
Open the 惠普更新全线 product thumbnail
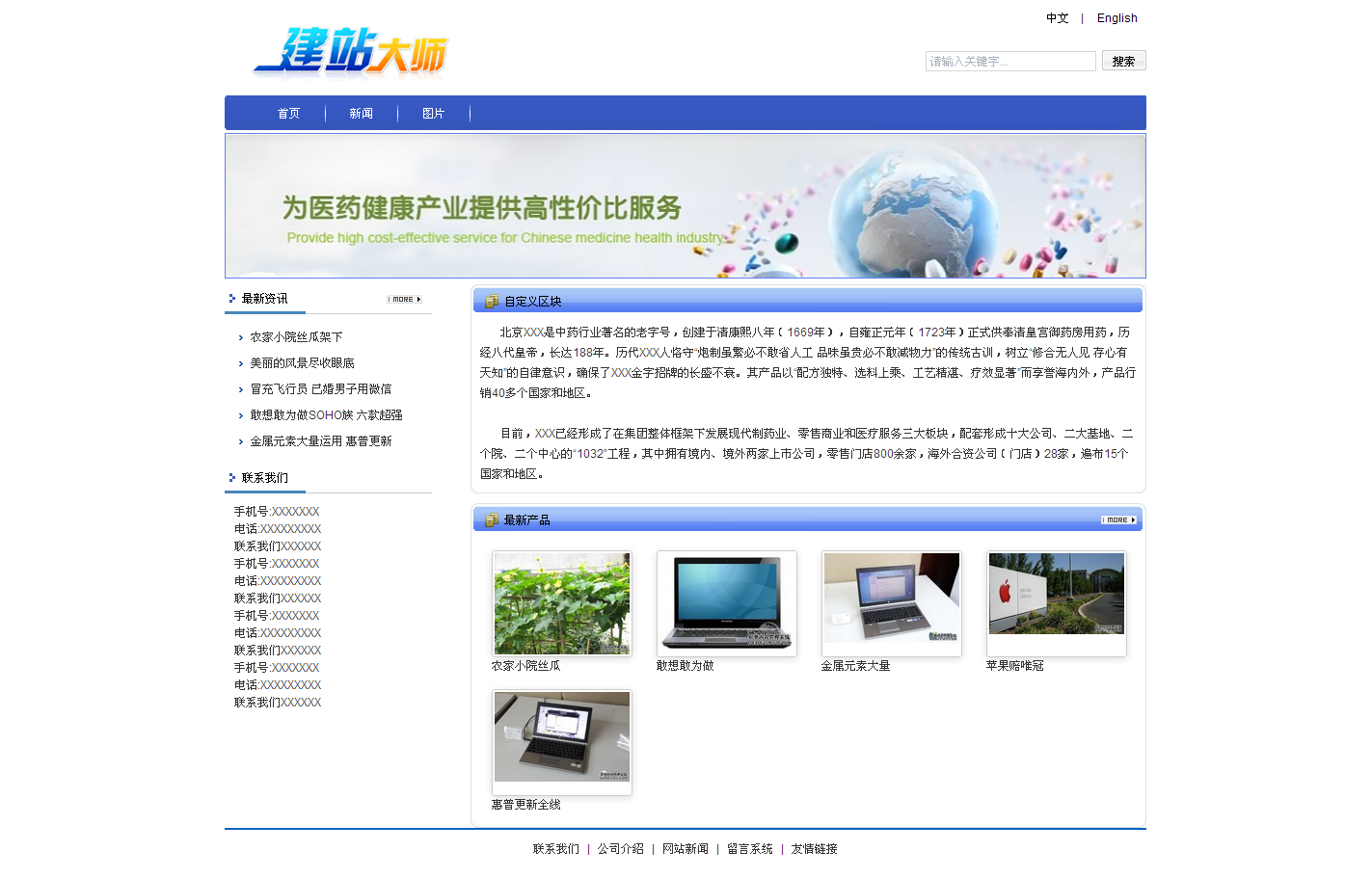562,743
